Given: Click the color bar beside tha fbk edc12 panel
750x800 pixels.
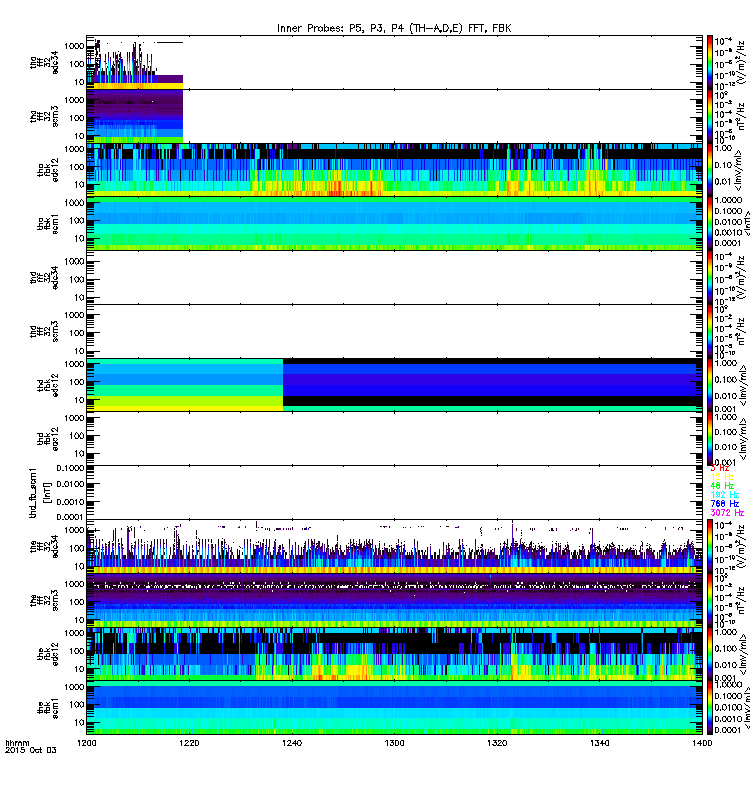Looking at the screenshot, I should [x=710, y=170].
